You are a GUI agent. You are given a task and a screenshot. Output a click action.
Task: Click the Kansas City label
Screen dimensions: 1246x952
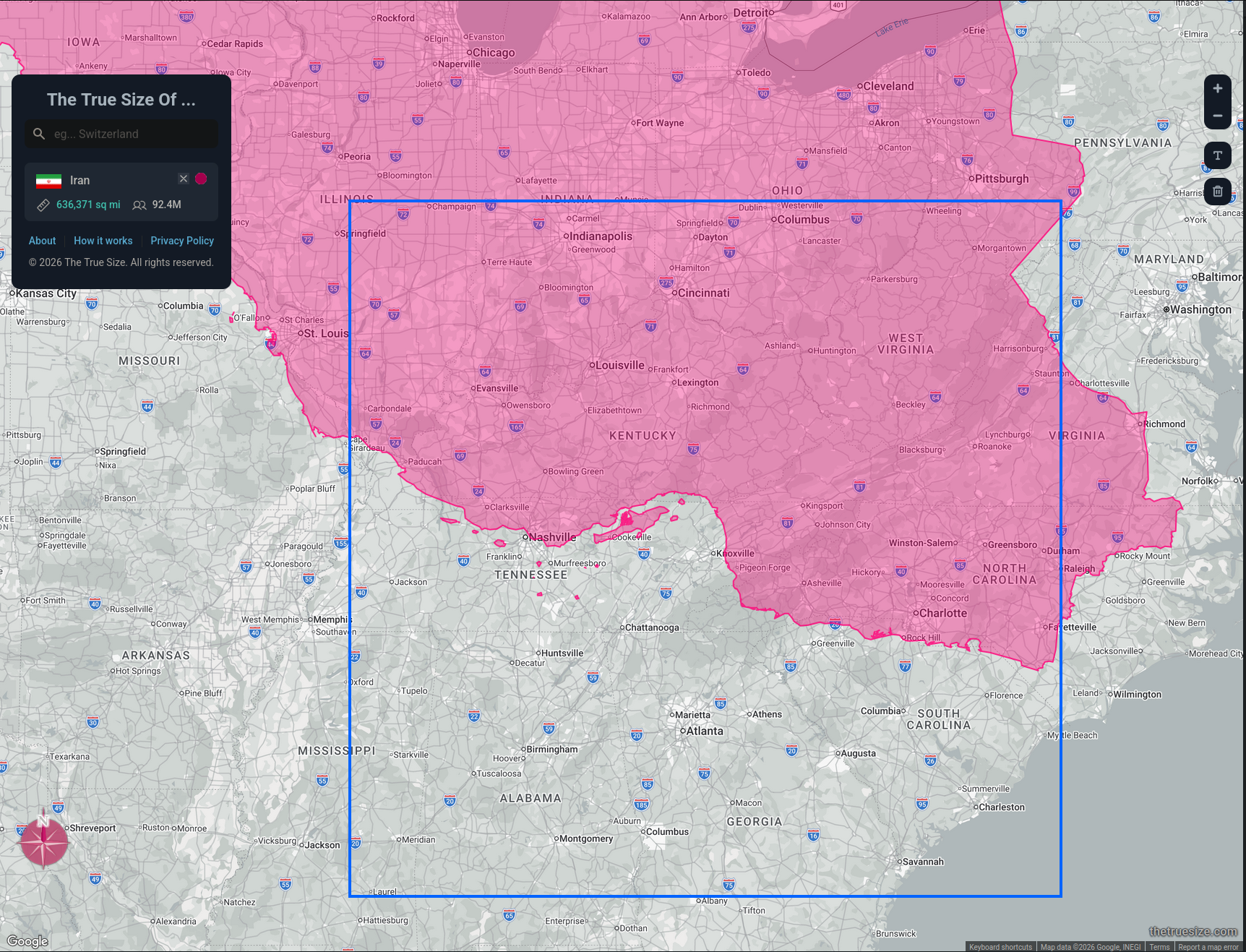(46, 293)
